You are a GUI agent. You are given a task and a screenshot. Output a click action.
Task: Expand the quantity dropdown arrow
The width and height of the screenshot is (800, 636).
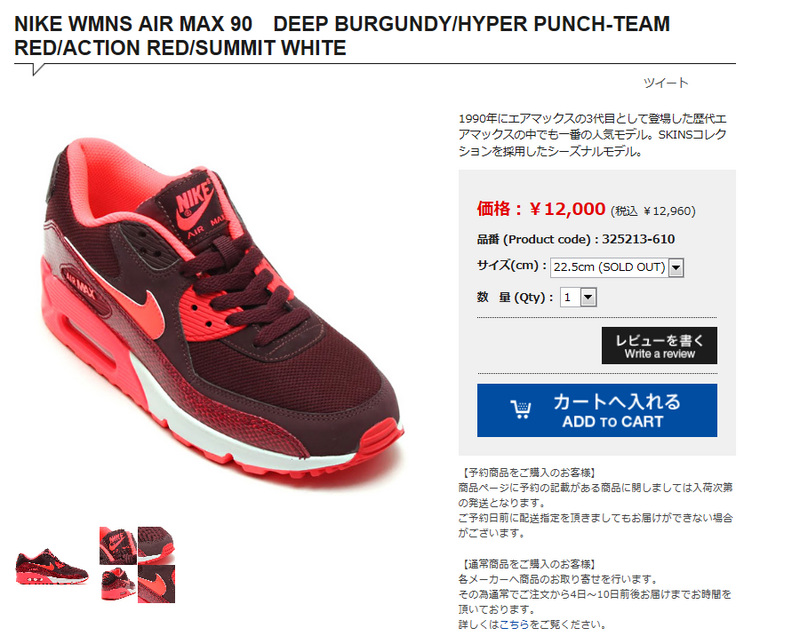[588, 297]
